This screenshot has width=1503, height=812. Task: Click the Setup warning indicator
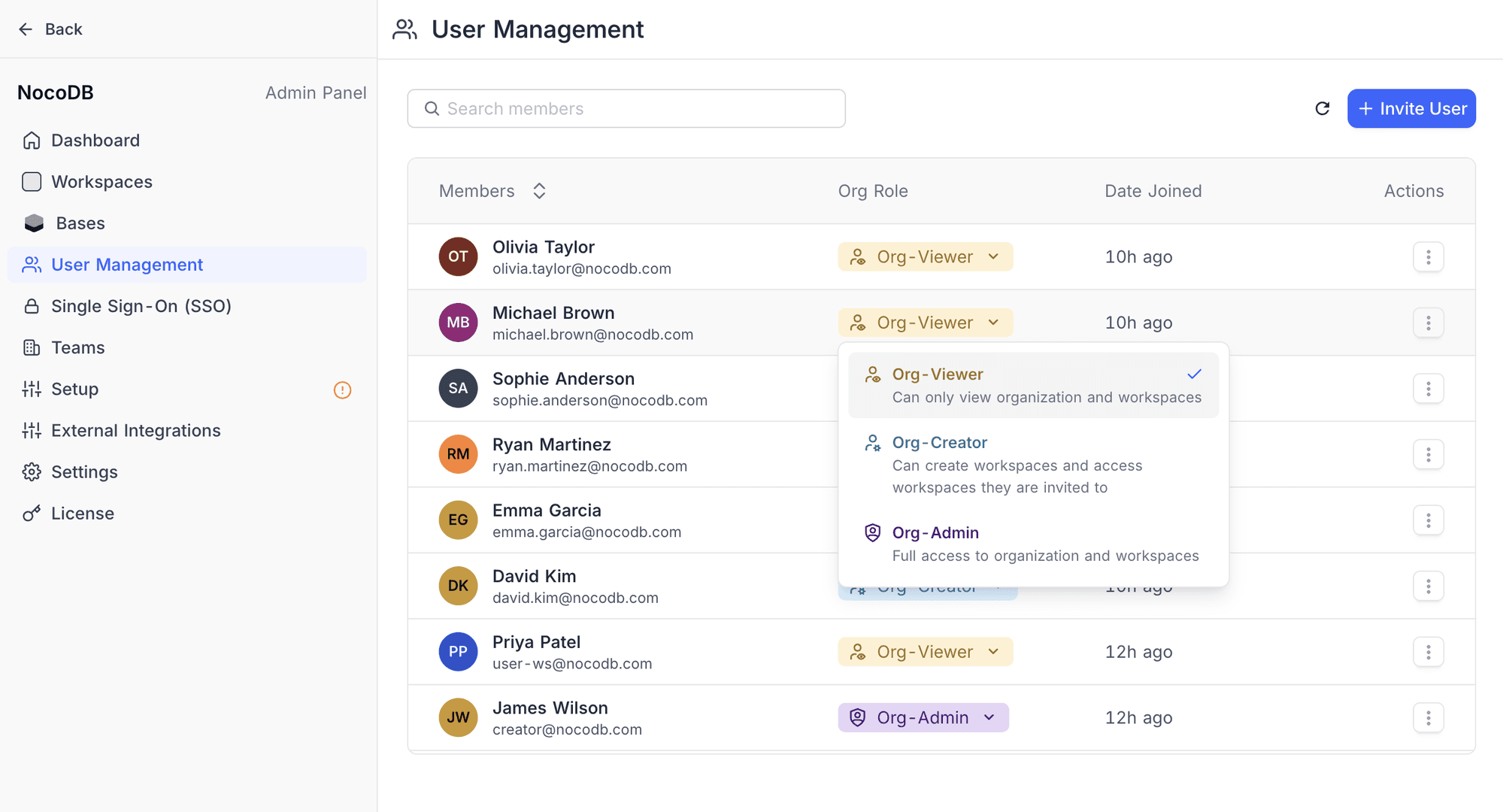coord(343,389)
